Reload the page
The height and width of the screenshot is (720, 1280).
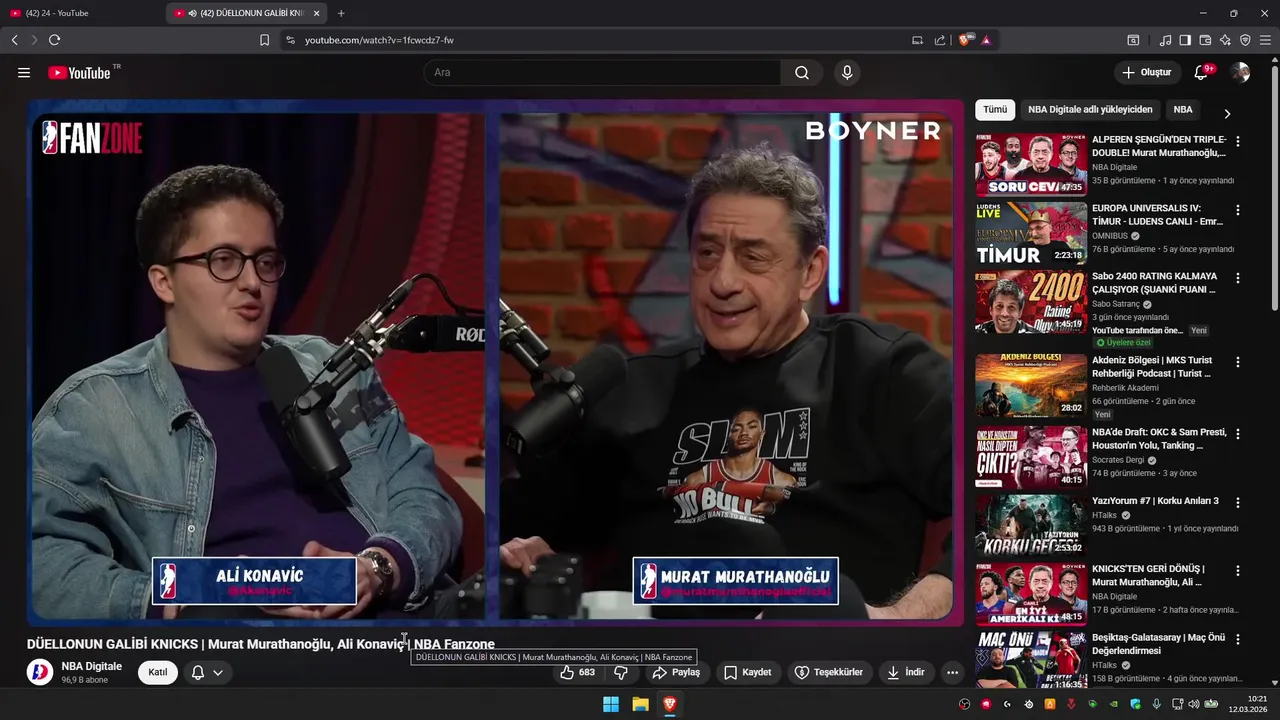tap(54, 40)
